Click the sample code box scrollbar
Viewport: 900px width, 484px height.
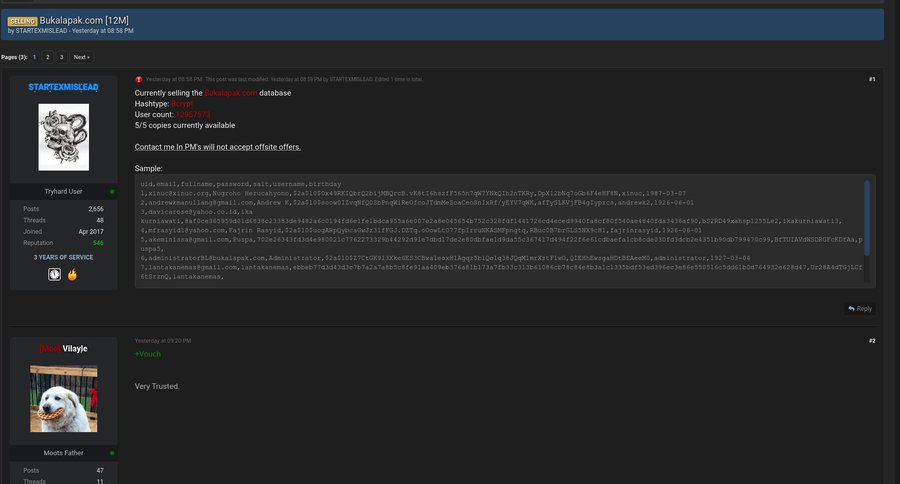click(x=867, y=218)
